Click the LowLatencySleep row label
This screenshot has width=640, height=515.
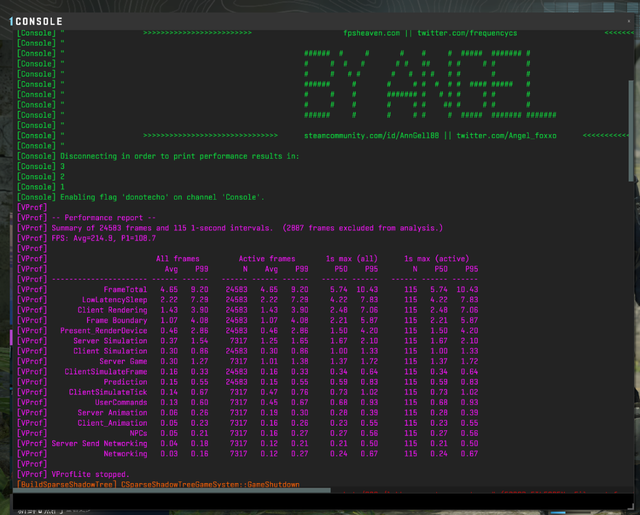click(x=114, y=300)
